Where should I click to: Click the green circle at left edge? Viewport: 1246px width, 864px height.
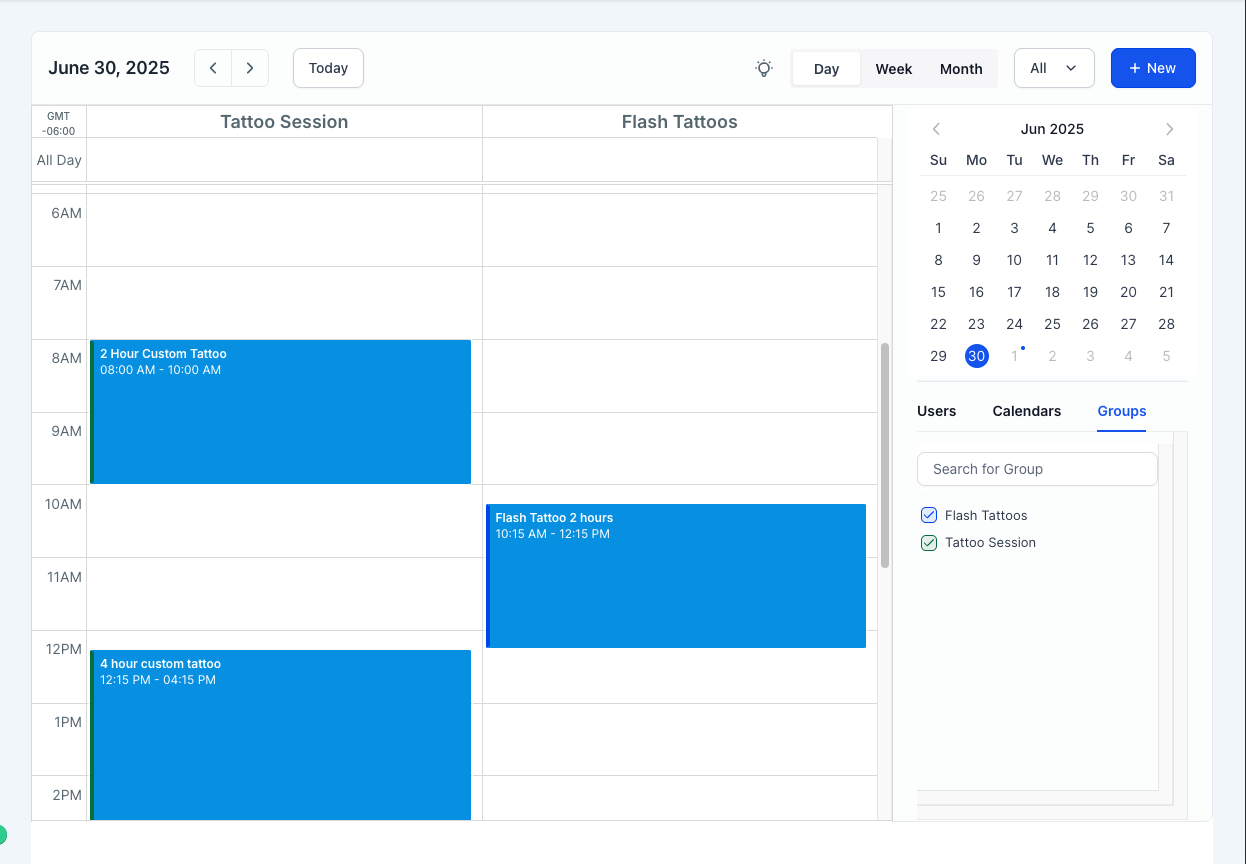pyautogui.click(x=2, y=834)
